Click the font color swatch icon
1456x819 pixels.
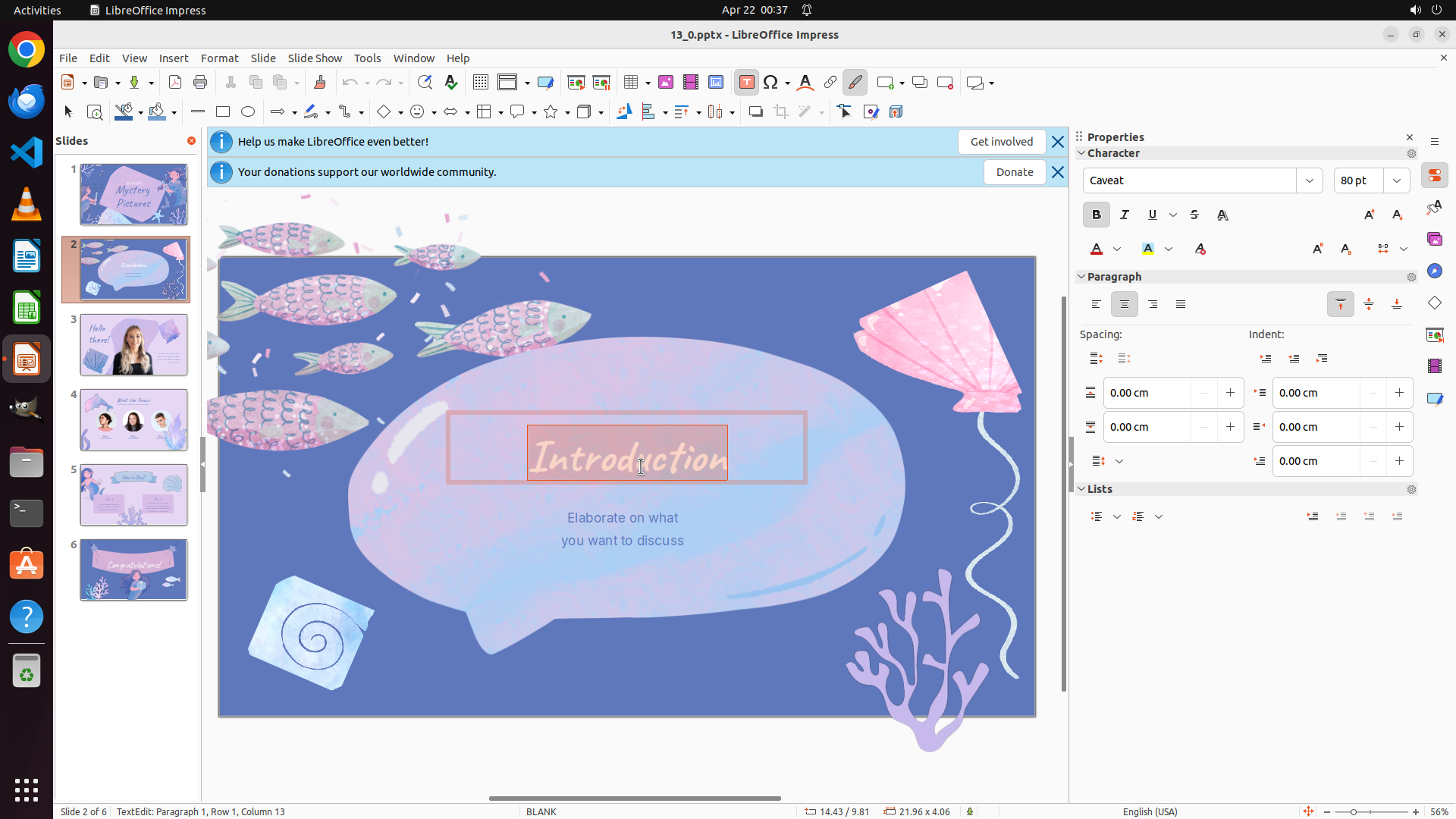tap(1097, 249)
